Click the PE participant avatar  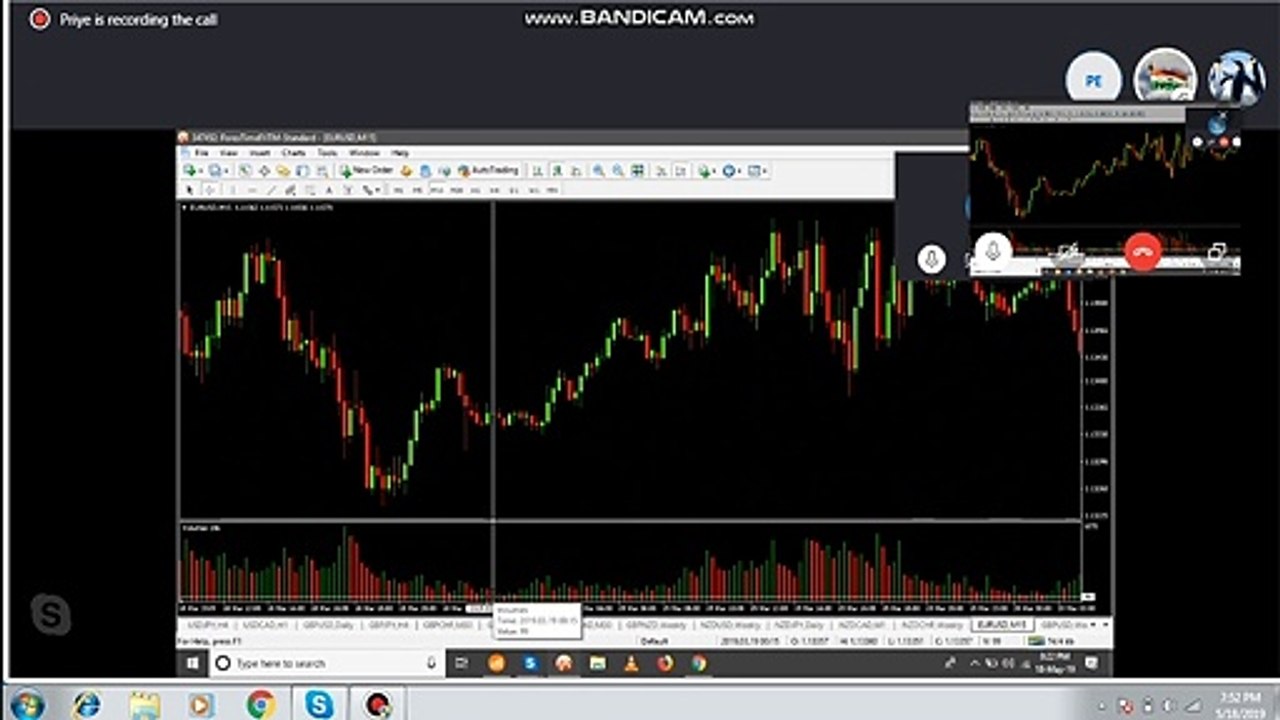tap(1093, 79)
